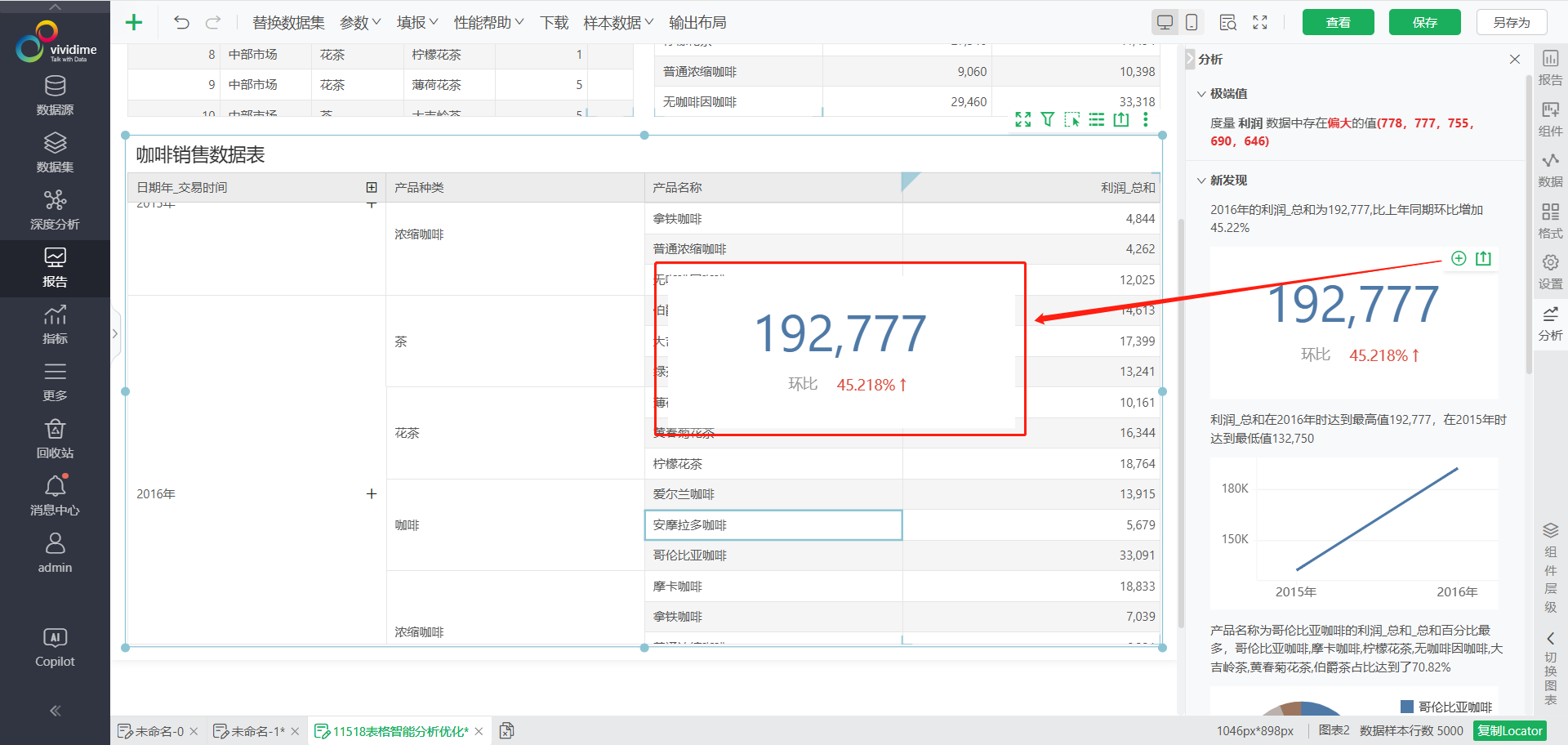Viewport: 1568px width, 745px height.
Task: Switch to desktop layout view
Action: pyautogui.click(x=1165, y=22)
